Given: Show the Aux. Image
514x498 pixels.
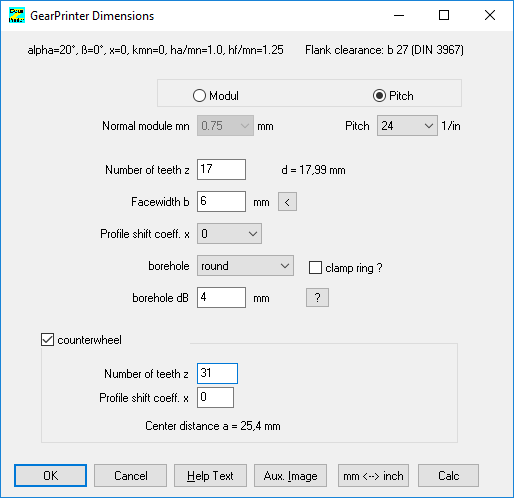Looking at the screenshot, I should tap(290, 475).
